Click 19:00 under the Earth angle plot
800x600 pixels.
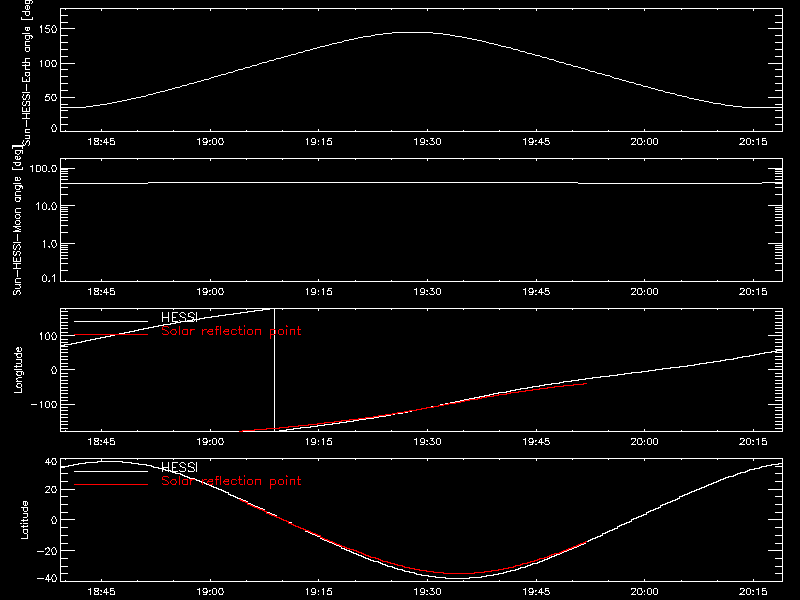pyautogui.click(x=210, y=142)
